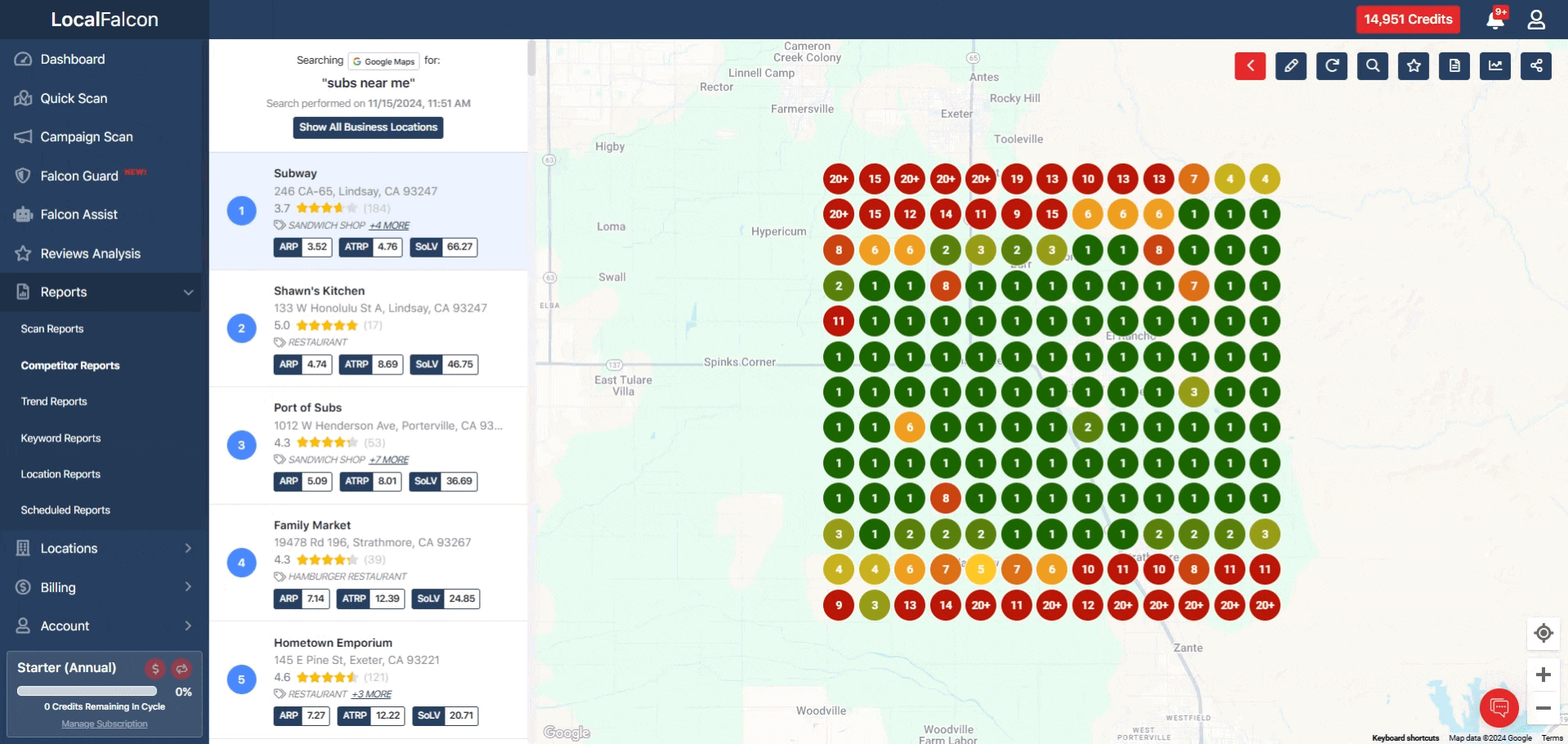Image resolution: width=1568 pixels, height=744 pixels.
Task: Click Show All Business Locations button
Action: click(368, 128)
